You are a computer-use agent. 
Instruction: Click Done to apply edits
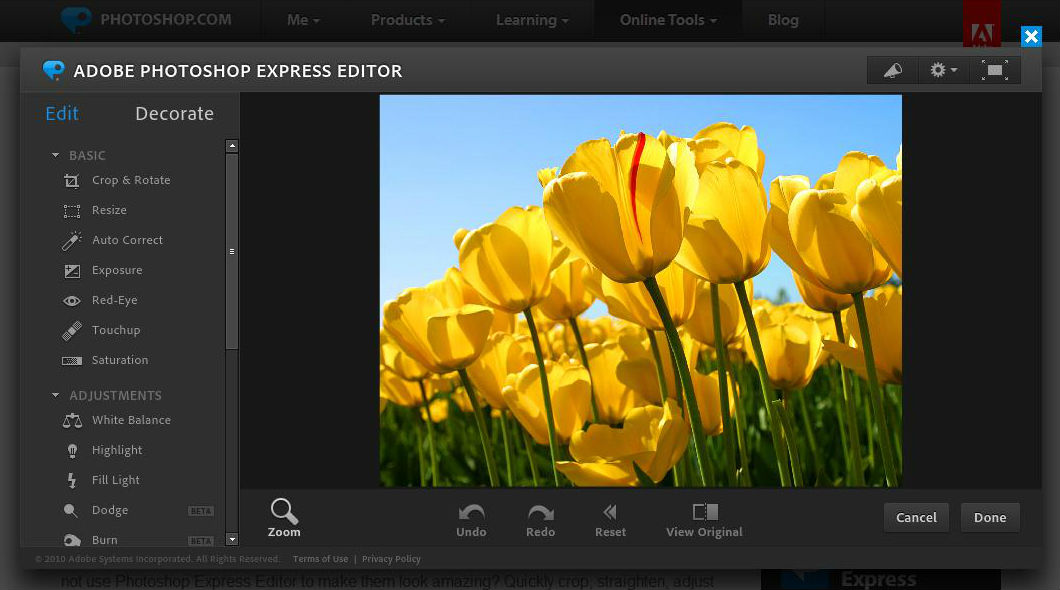pos(989,517)
